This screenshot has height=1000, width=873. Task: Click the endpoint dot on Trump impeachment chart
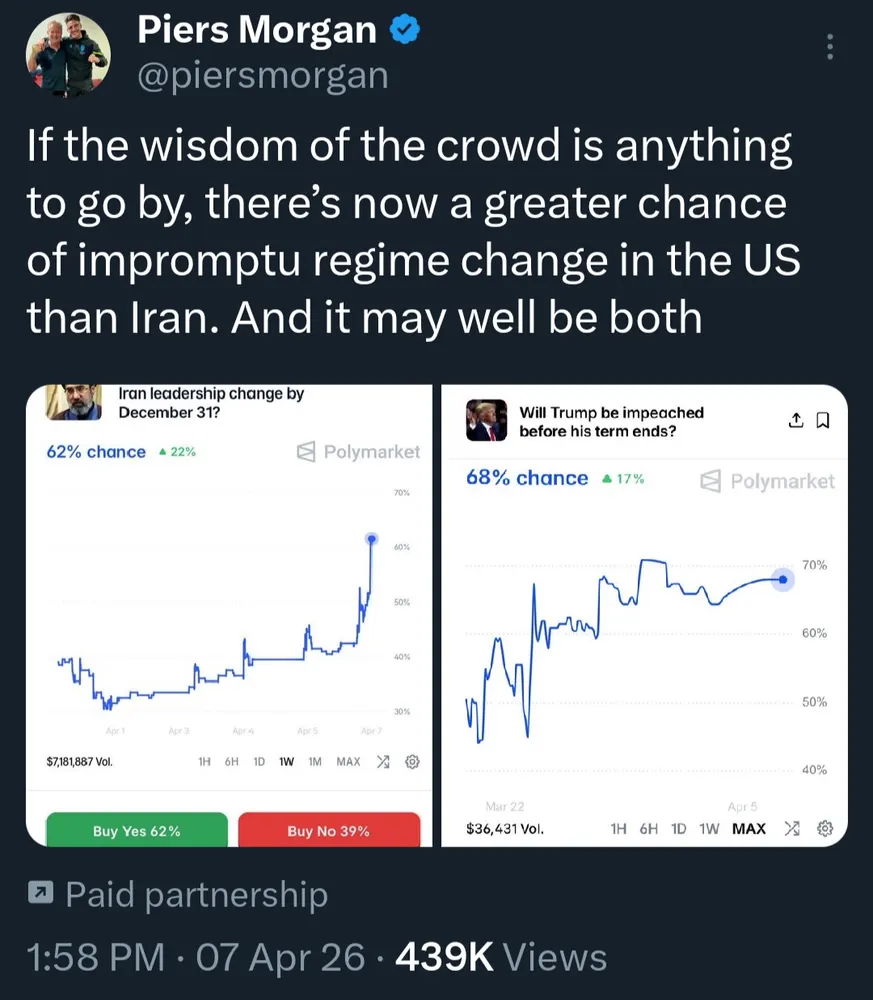783,579
